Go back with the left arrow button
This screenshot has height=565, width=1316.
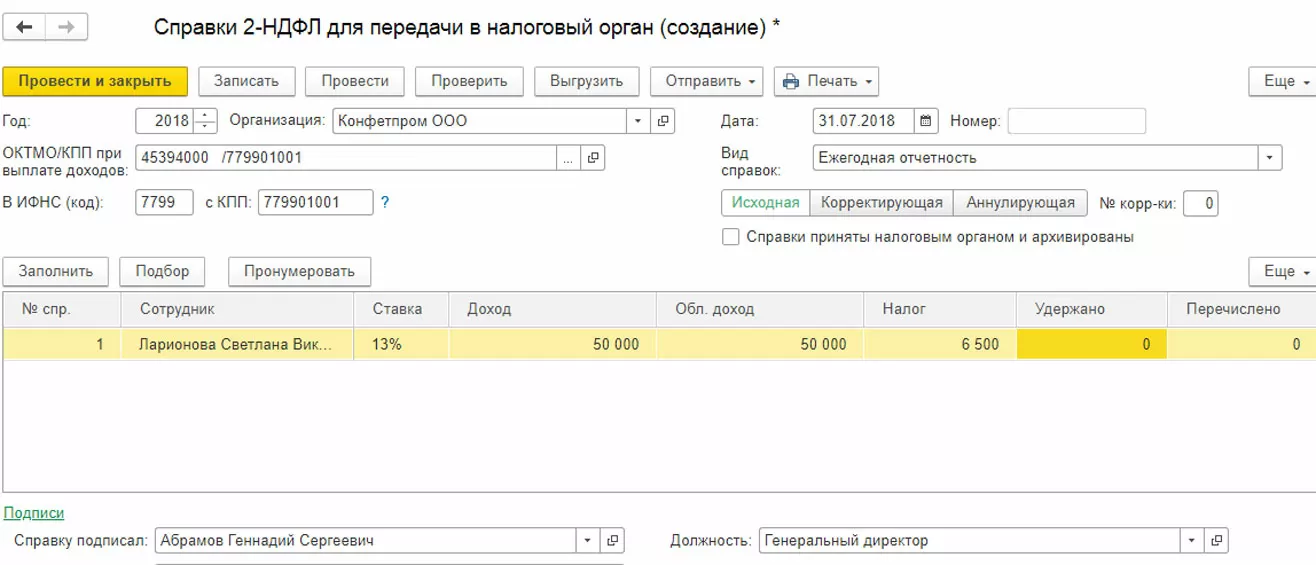coord(24,27)
